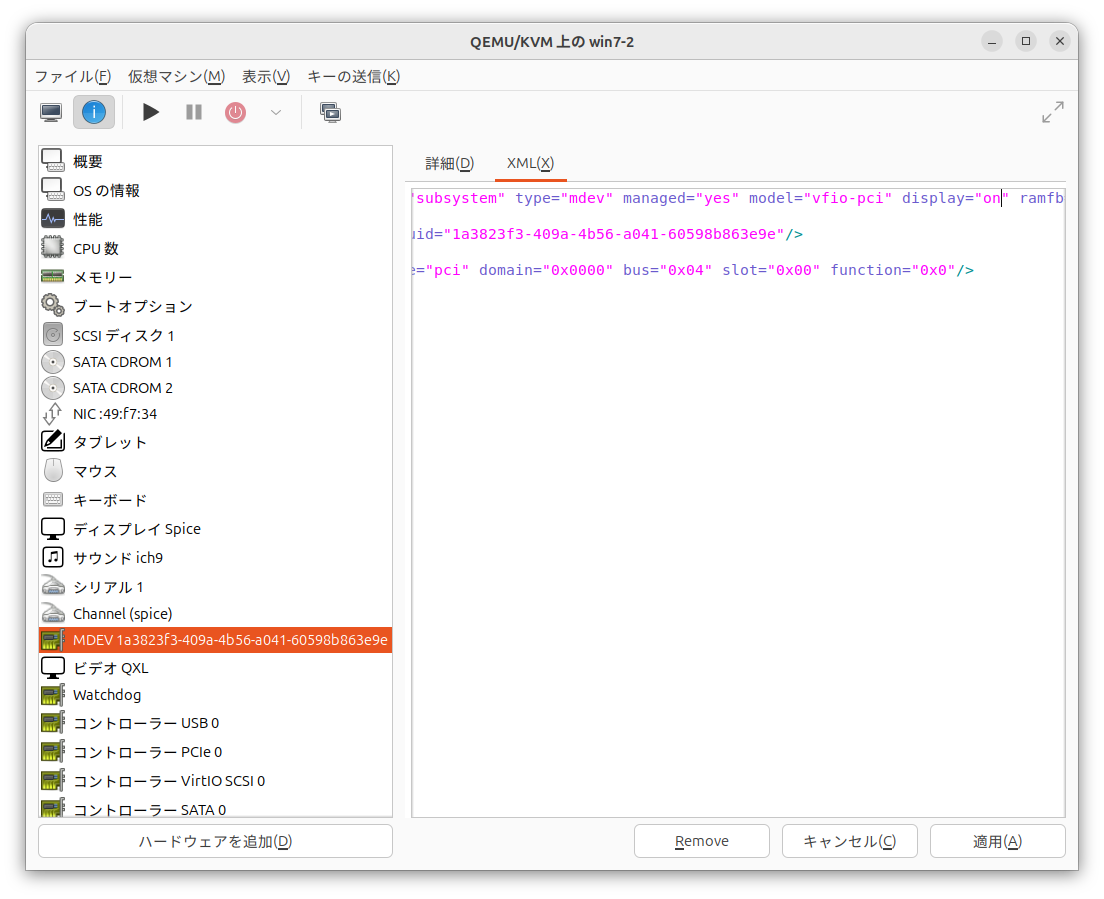The width and height of the screenshot is (1104, 899).
Task: Open the 仮想マシン(M) menu
Action: [x=177, y=76]
